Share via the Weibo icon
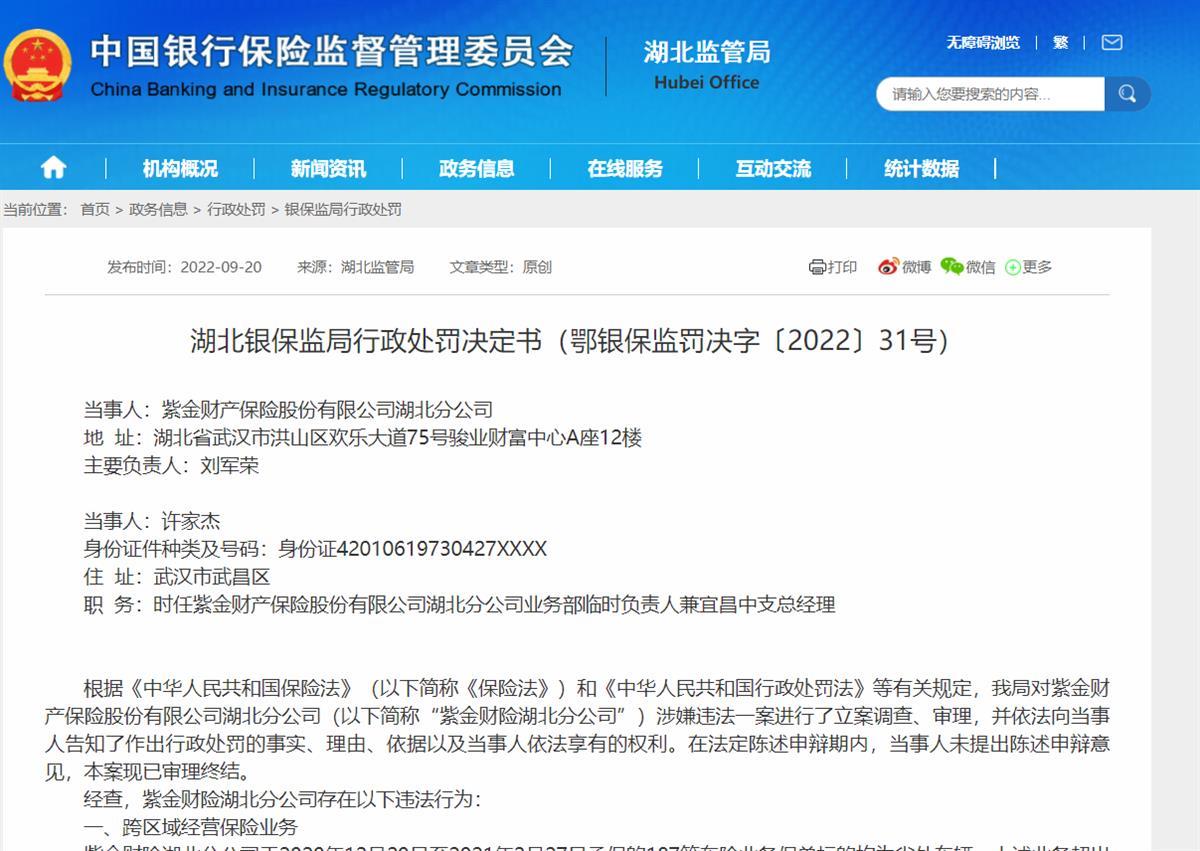1200x851 pixels. pos(888,267)
